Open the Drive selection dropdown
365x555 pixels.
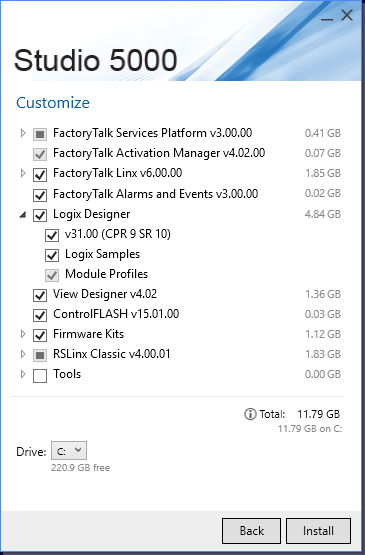pos(69,451)
